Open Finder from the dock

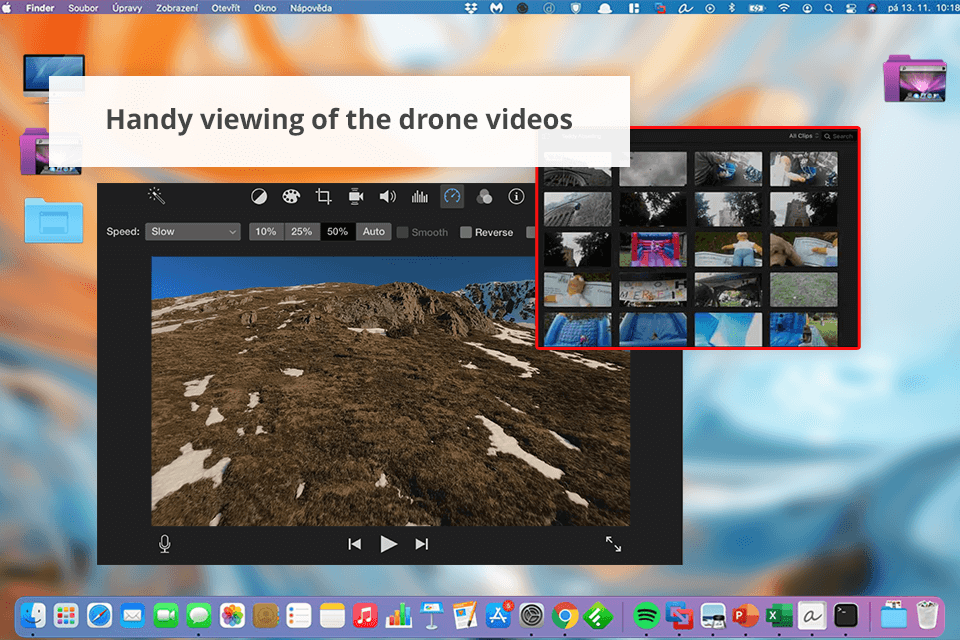coord(32,616)
